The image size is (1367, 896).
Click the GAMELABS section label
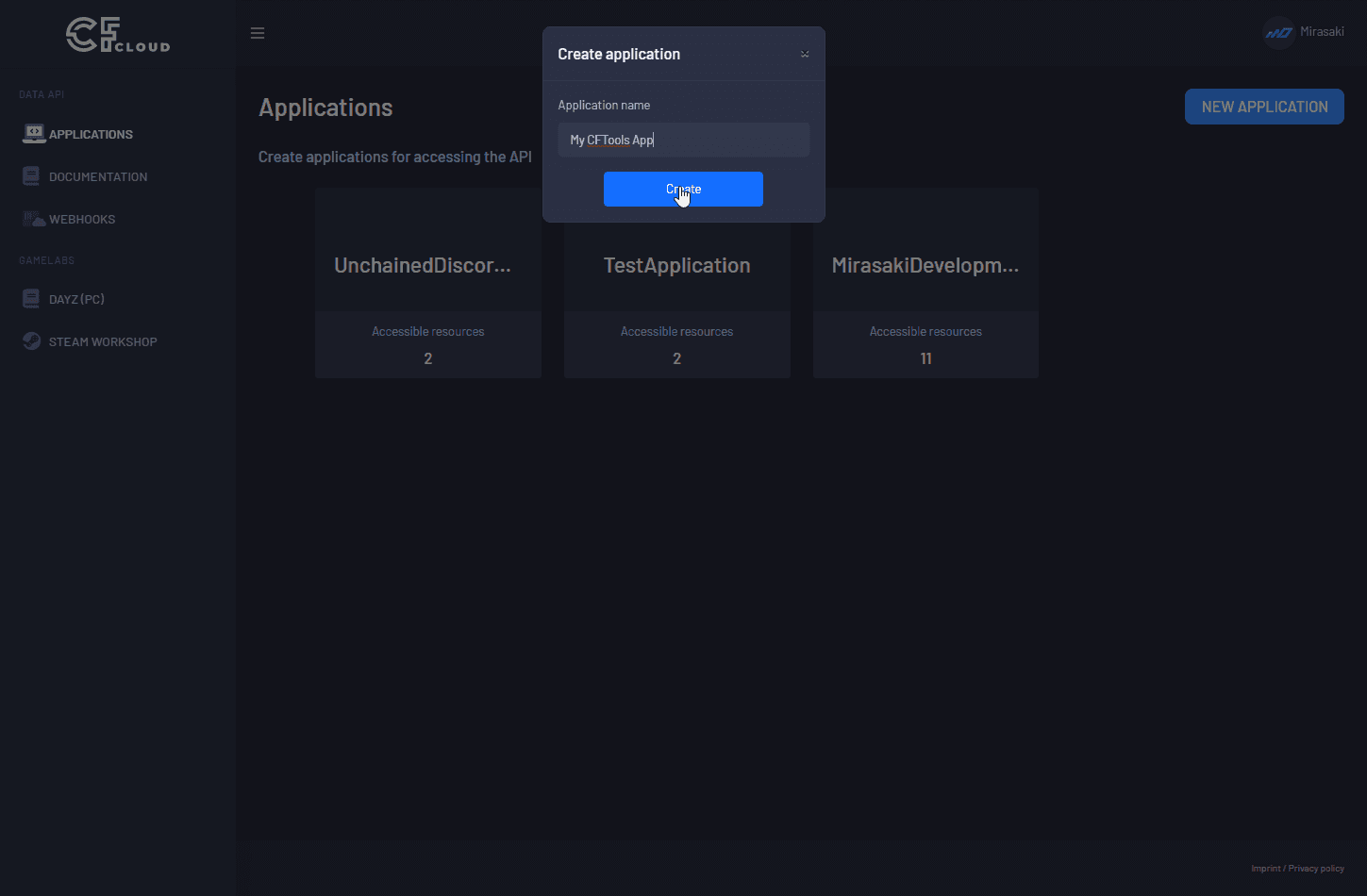46,260
